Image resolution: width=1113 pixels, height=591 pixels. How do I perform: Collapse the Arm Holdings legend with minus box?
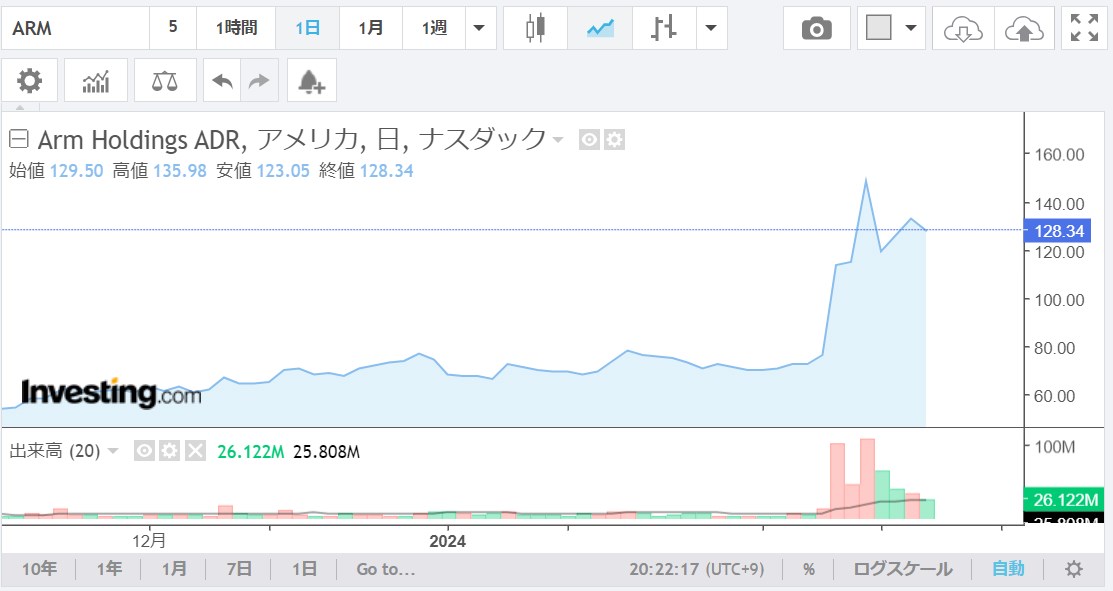[x=18, y=138]
